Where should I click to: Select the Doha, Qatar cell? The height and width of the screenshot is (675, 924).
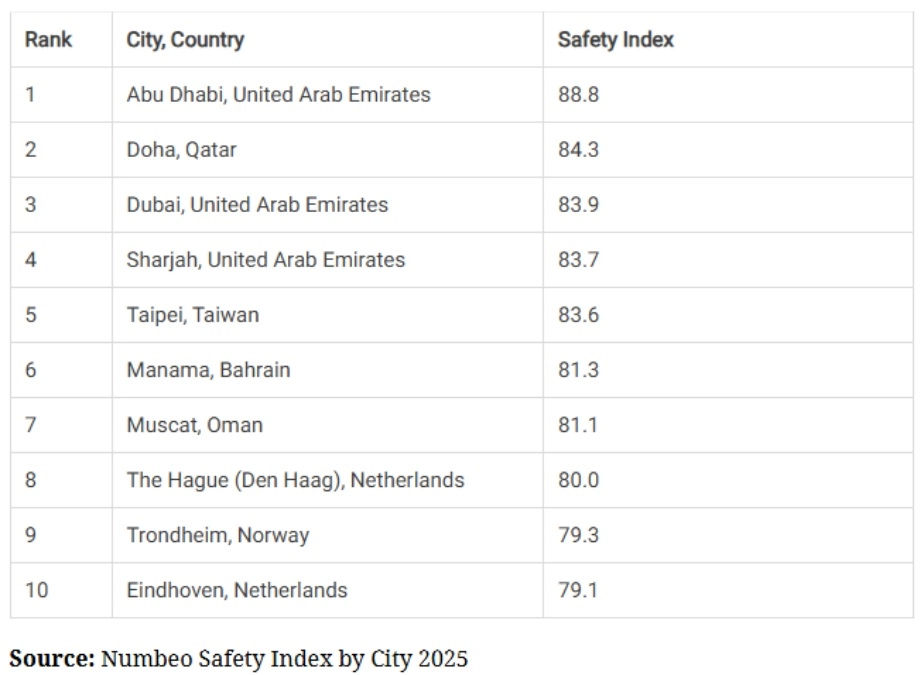point(328,150)
